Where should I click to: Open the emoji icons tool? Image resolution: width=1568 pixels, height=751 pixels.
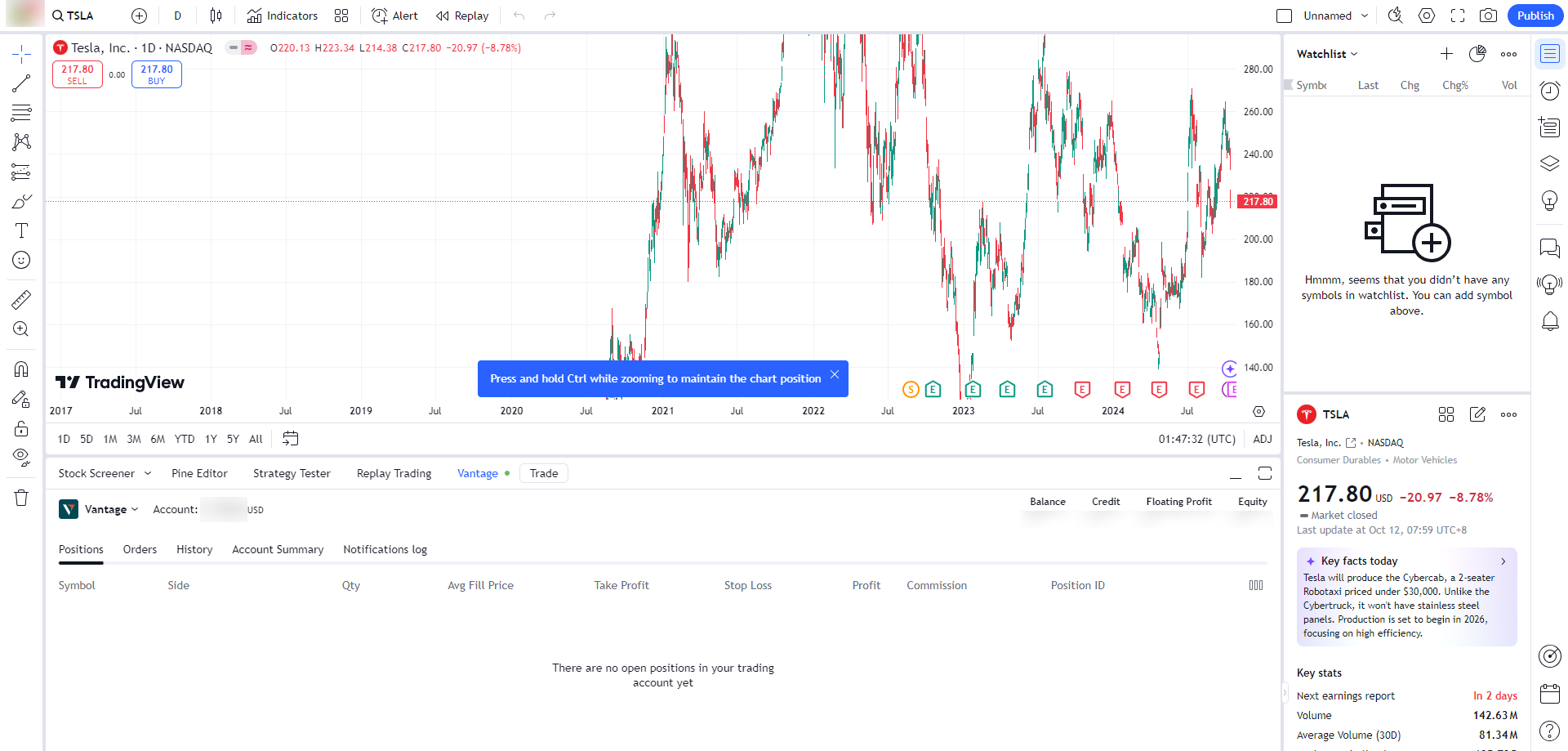21,260
